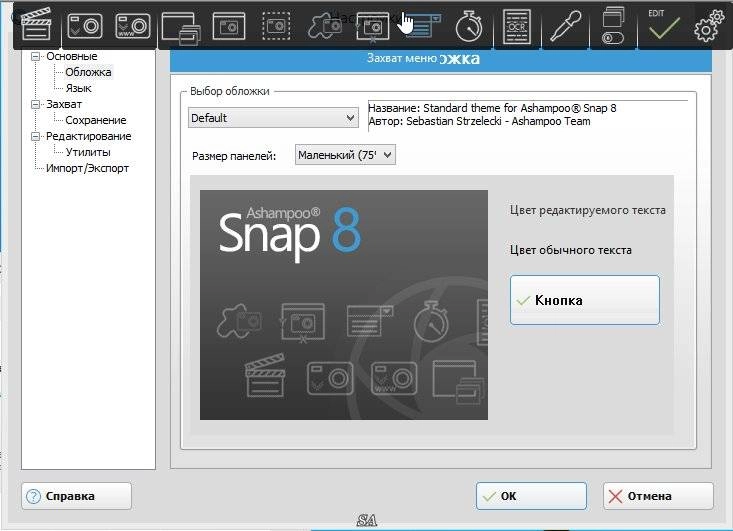Open the OCR text capture tool
733x531 pixels.
[x=517, y=27]
